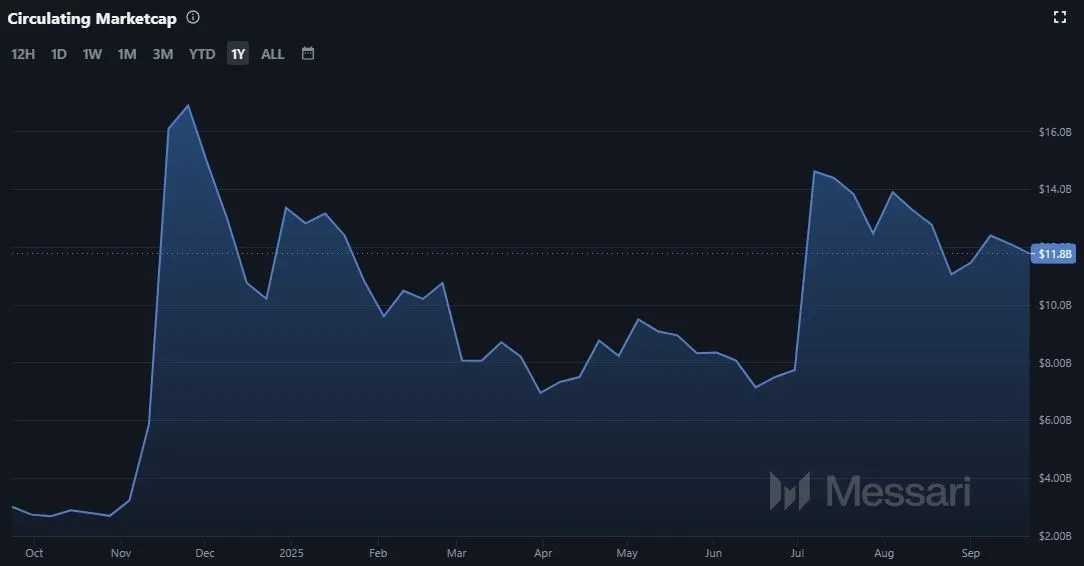Click the Messari logo watermark
The image size is (1084, 566).
tap(869, 491)
